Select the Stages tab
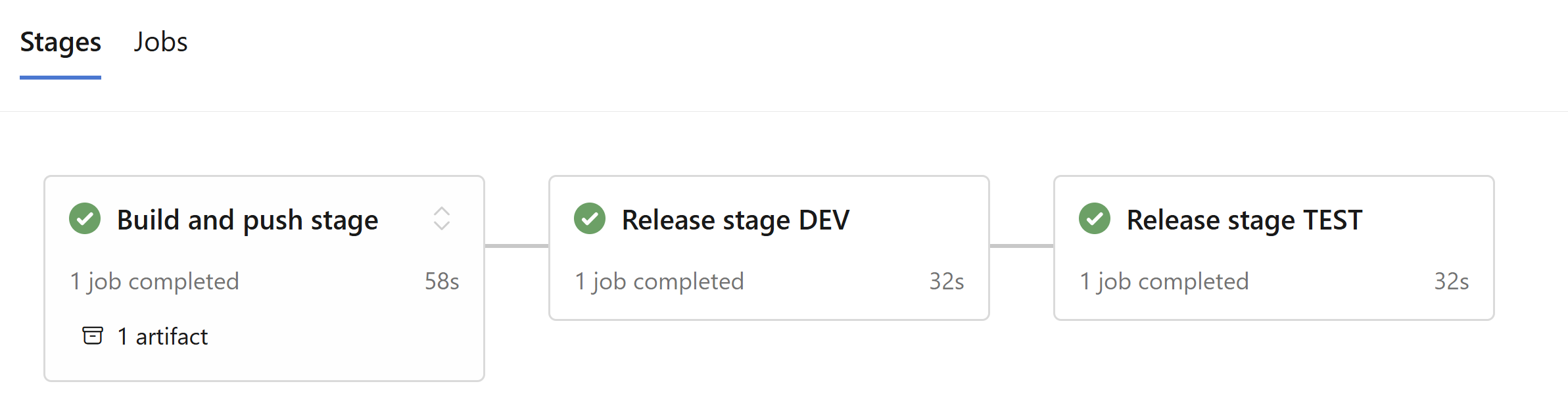 click(60, 42)
